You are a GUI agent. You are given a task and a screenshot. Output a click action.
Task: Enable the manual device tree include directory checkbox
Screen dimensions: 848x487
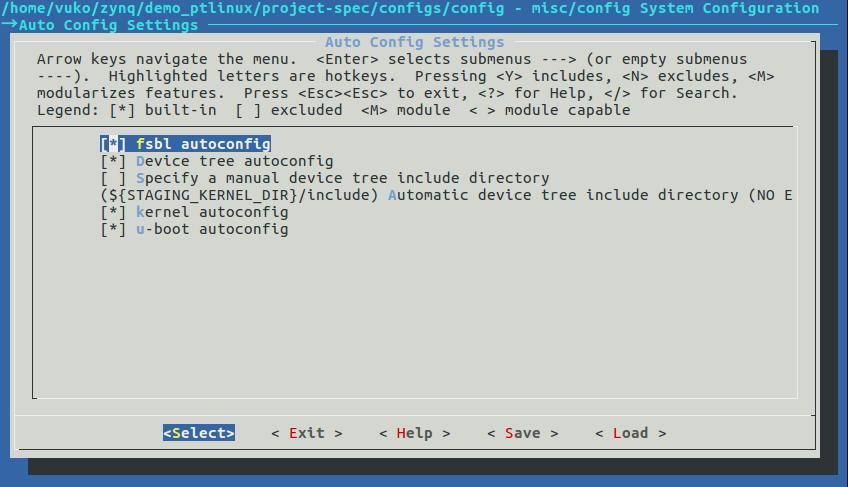(113, 178)
